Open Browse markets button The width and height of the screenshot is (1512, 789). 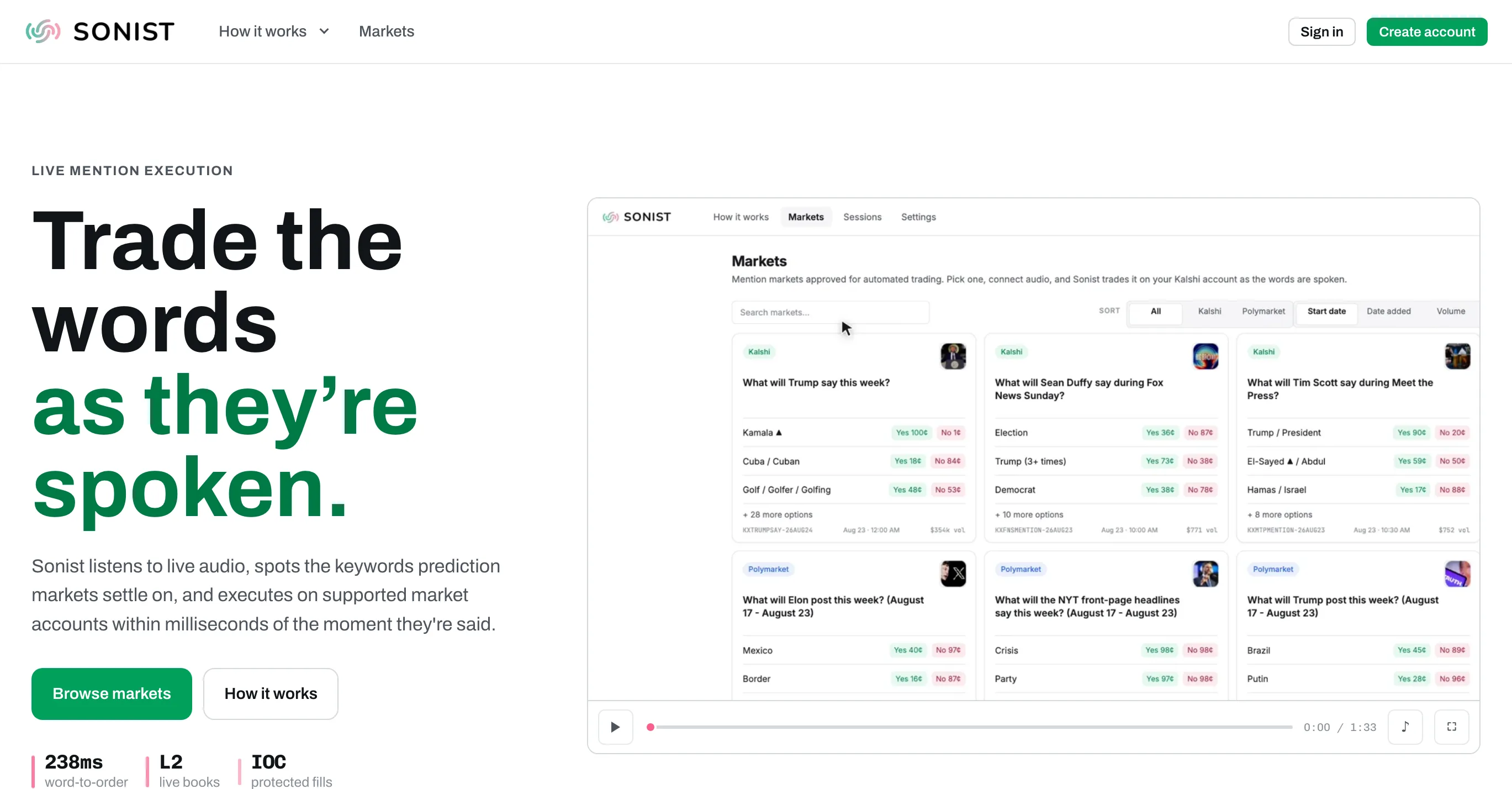point(112,693)
